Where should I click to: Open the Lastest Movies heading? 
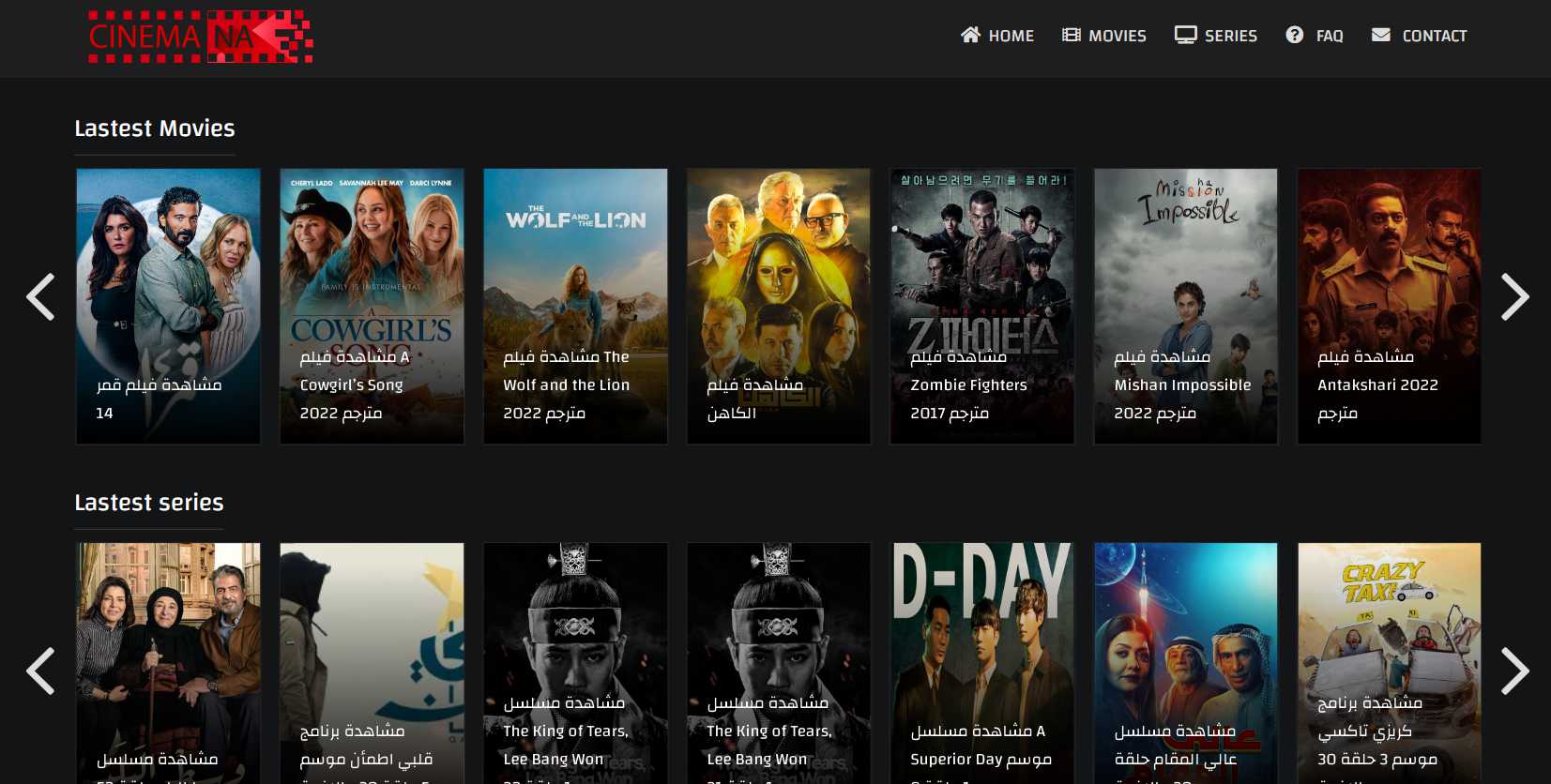[x=155, y=128]
